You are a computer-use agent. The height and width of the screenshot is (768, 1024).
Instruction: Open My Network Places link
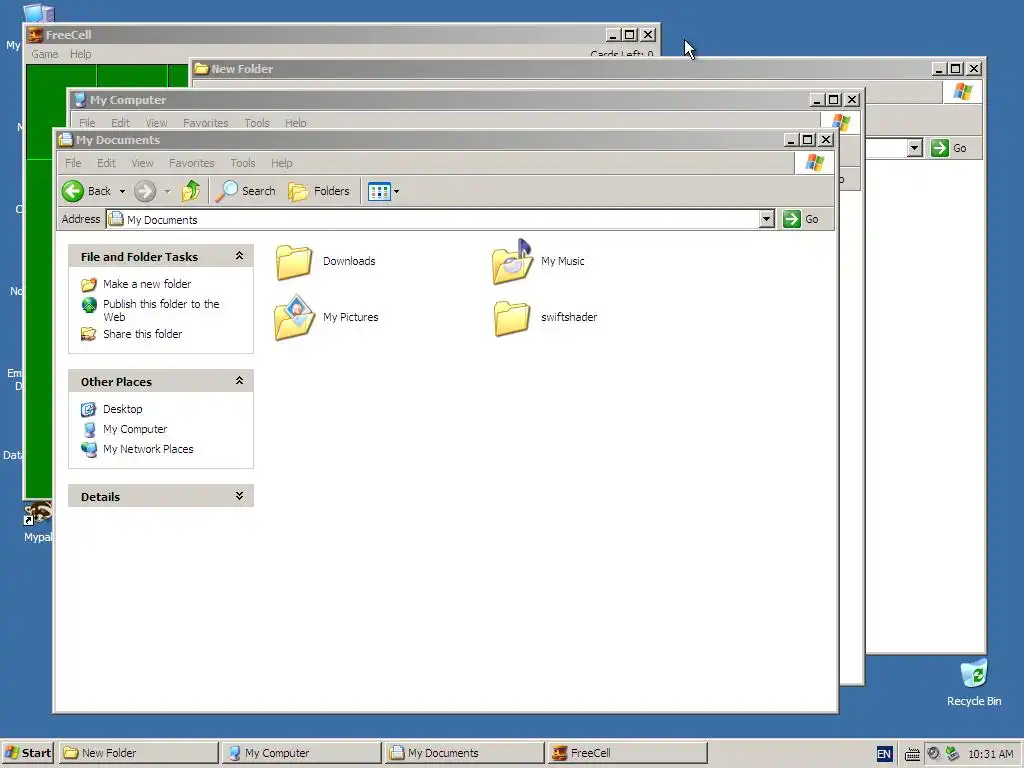pos(148,449)
